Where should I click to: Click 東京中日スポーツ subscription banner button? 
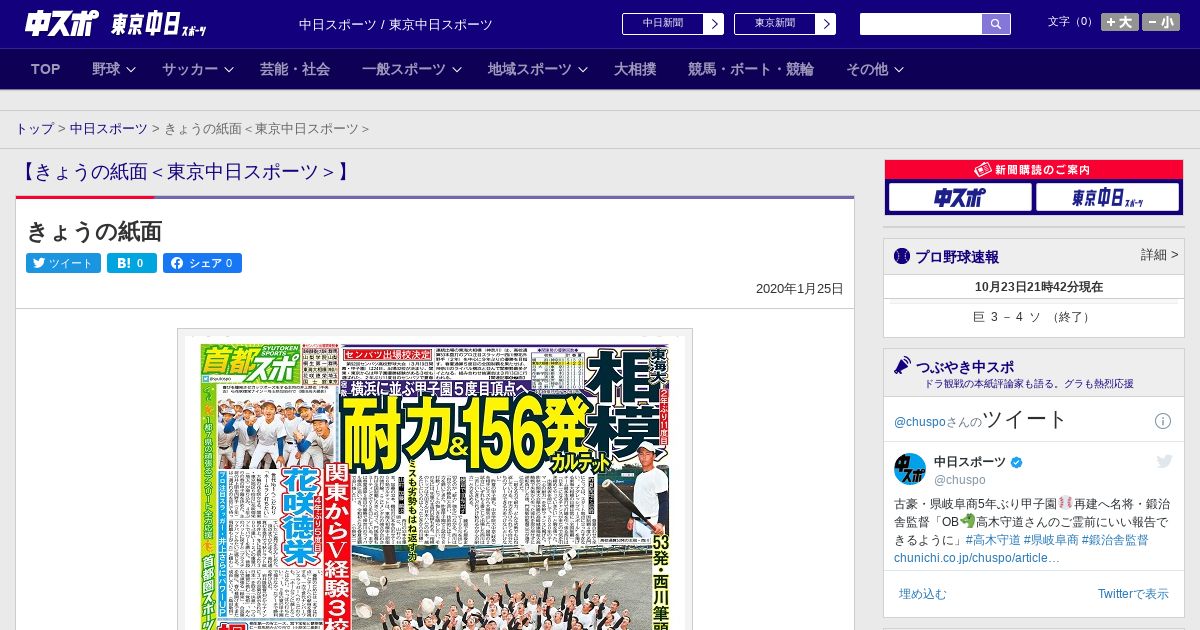1107,197
